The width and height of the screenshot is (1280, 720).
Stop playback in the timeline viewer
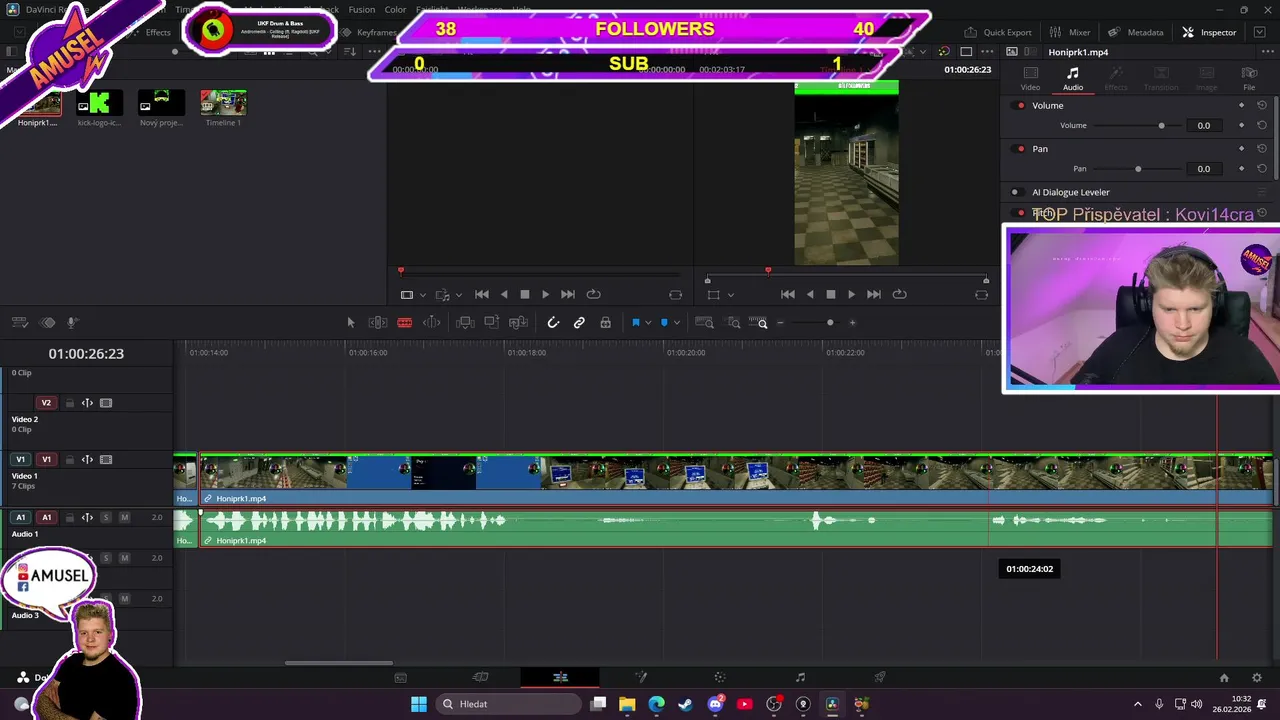pyautogui.click(x=830, y=294)
